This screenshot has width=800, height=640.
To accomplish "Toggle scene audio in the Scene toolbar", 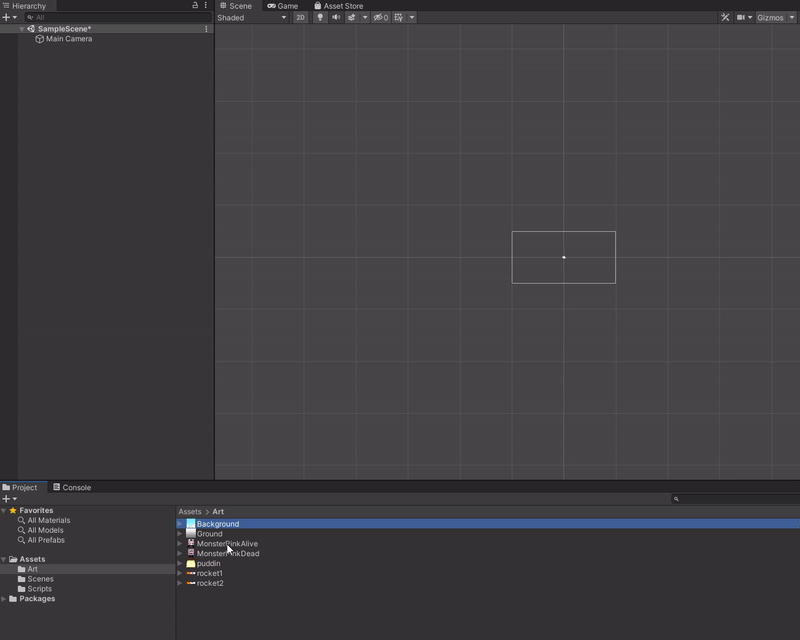I will (335, 17).
